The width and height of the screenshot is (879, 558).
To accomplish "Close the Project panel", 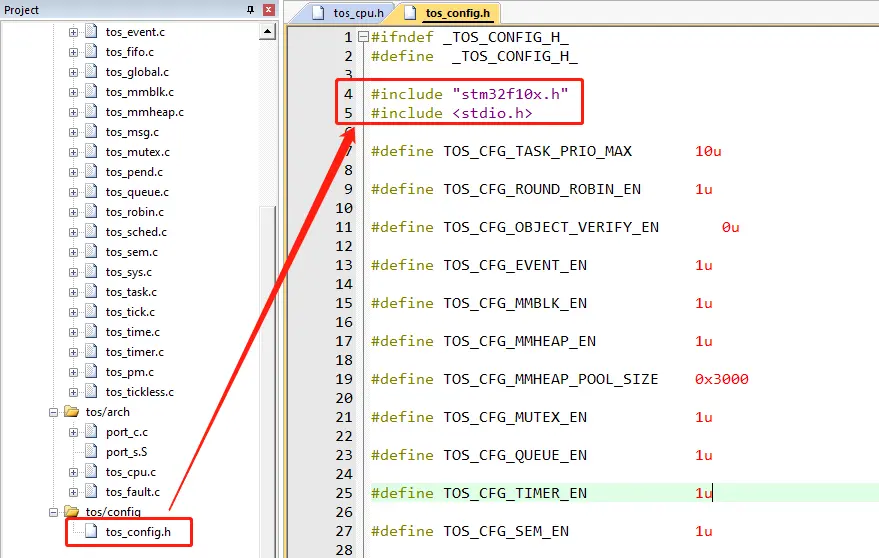I will tap(269, 10).
